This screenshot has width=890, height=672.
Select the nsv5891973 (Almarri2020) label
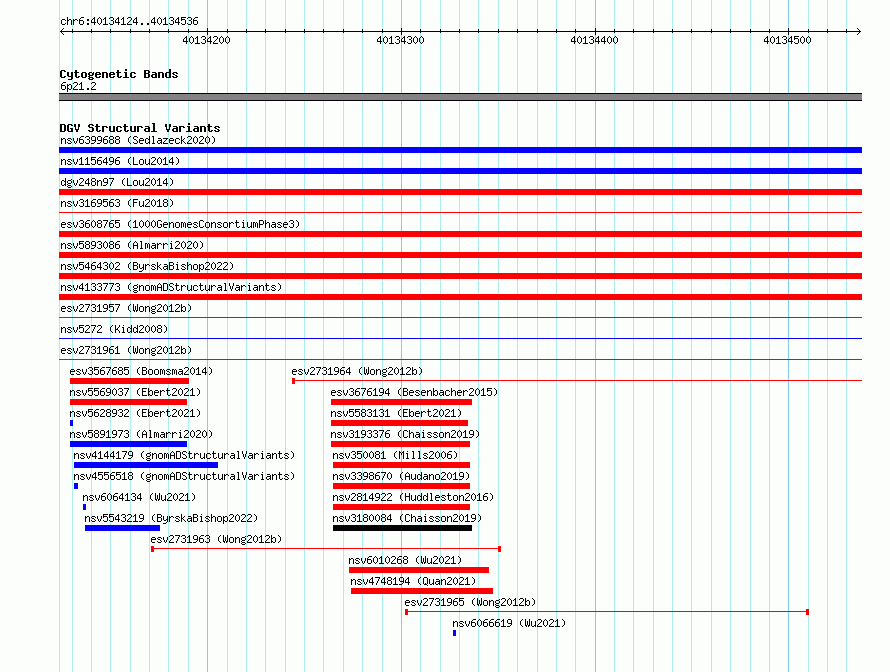[141, 434]
